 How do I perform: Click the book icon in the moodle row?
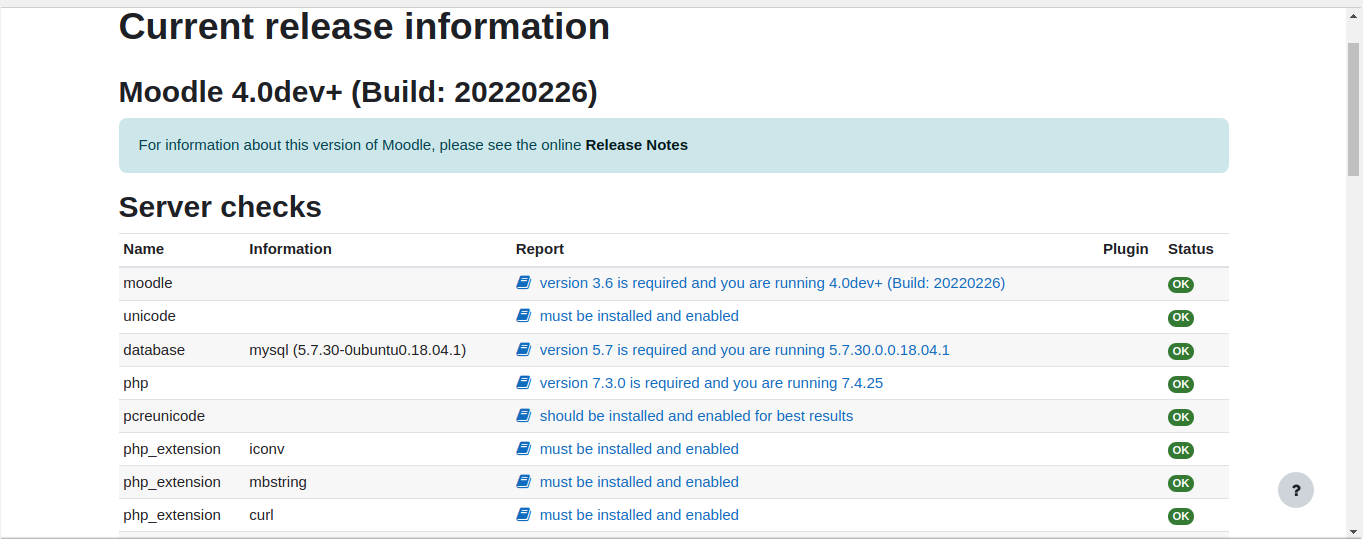point(523,283)
